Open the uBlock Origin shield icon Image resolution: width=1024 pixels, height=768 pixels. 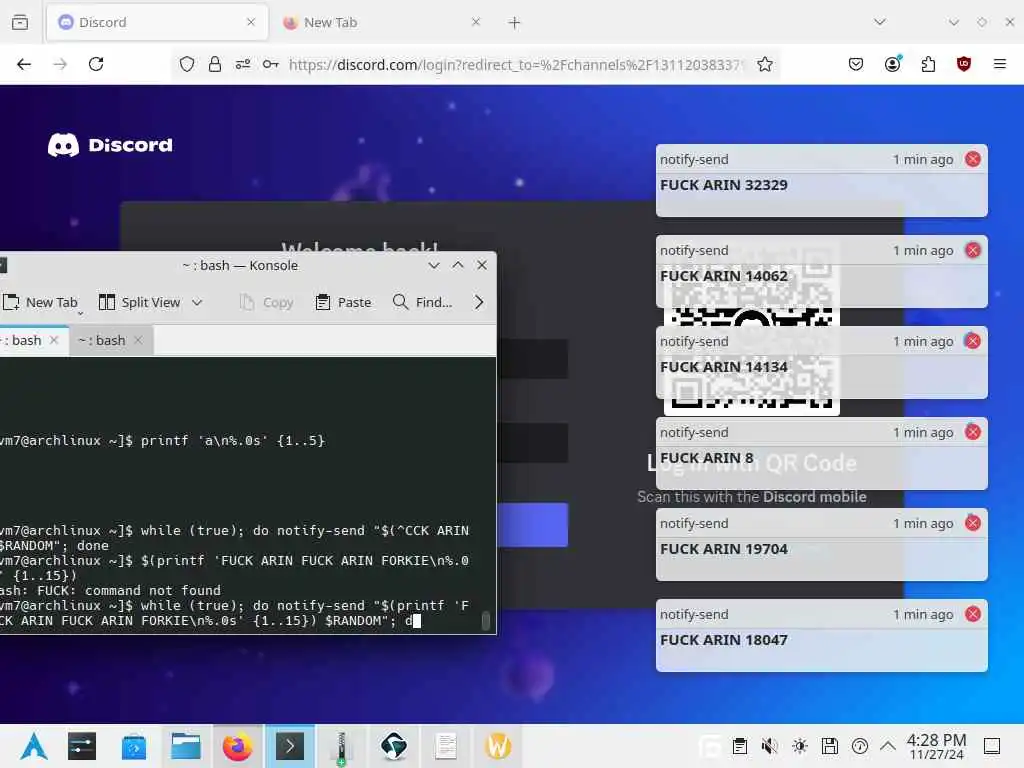[x=963, y=64]
